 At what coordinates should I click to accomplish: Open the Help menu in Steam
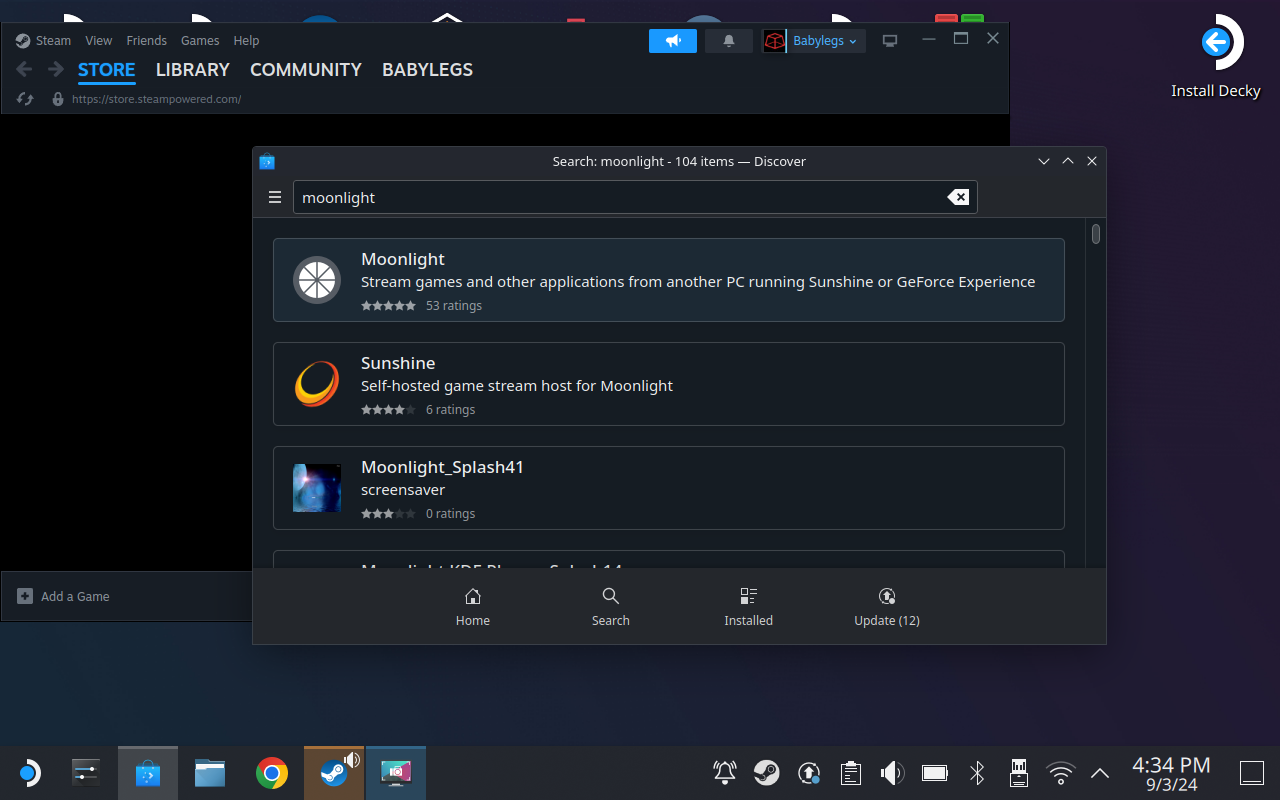coord(246,41)
